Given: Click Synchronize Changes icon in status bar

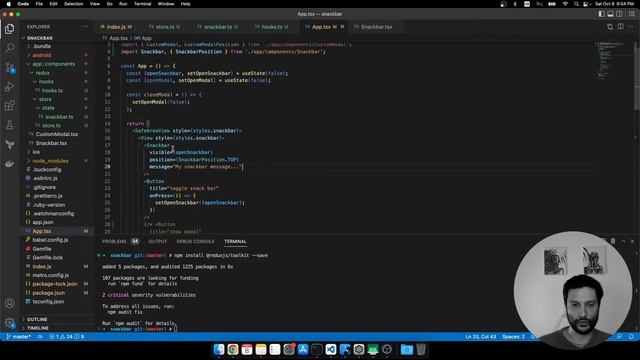Looking at the screenshot, I should [x=40, y=337].
